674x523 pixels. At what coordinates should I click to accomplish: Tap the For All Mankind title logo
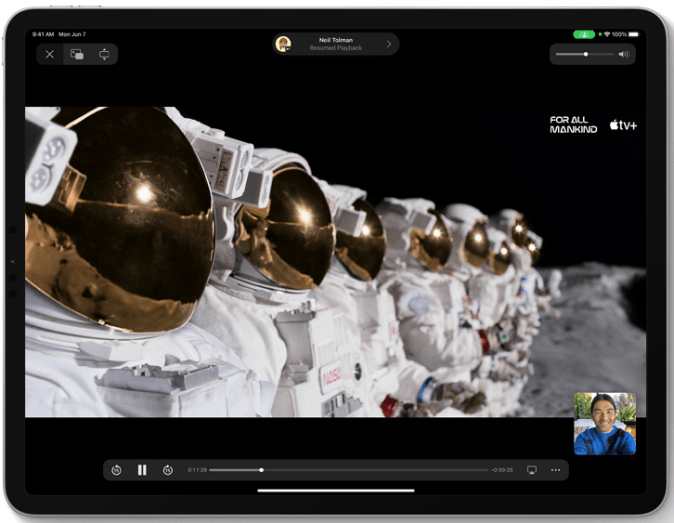click(573, 125)
